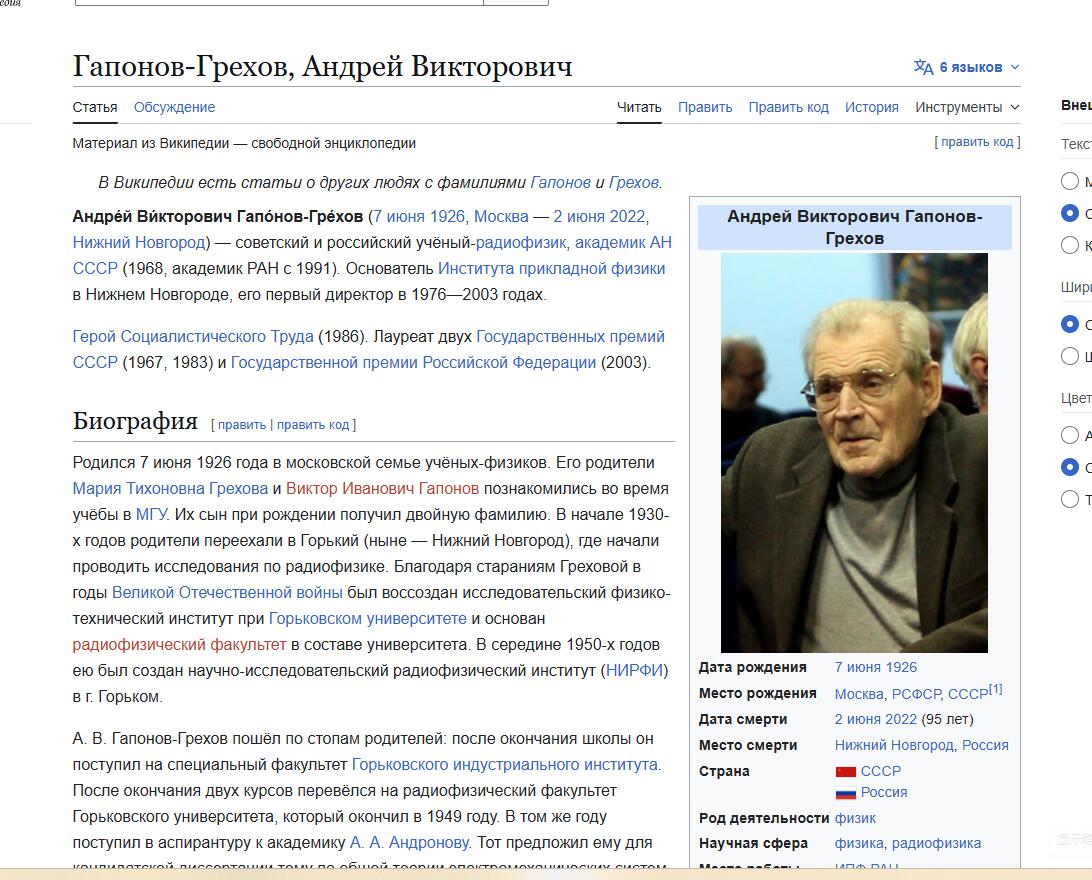
Task: Follow the "Герой Социалистического Труда" link
Action: 193,336
